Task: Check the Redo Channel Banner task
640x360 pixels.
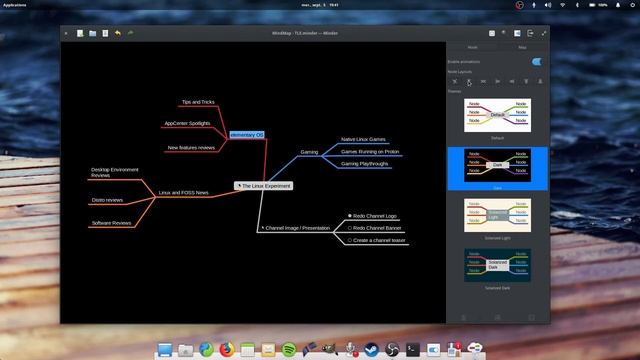Action: [x=350, y=228]
